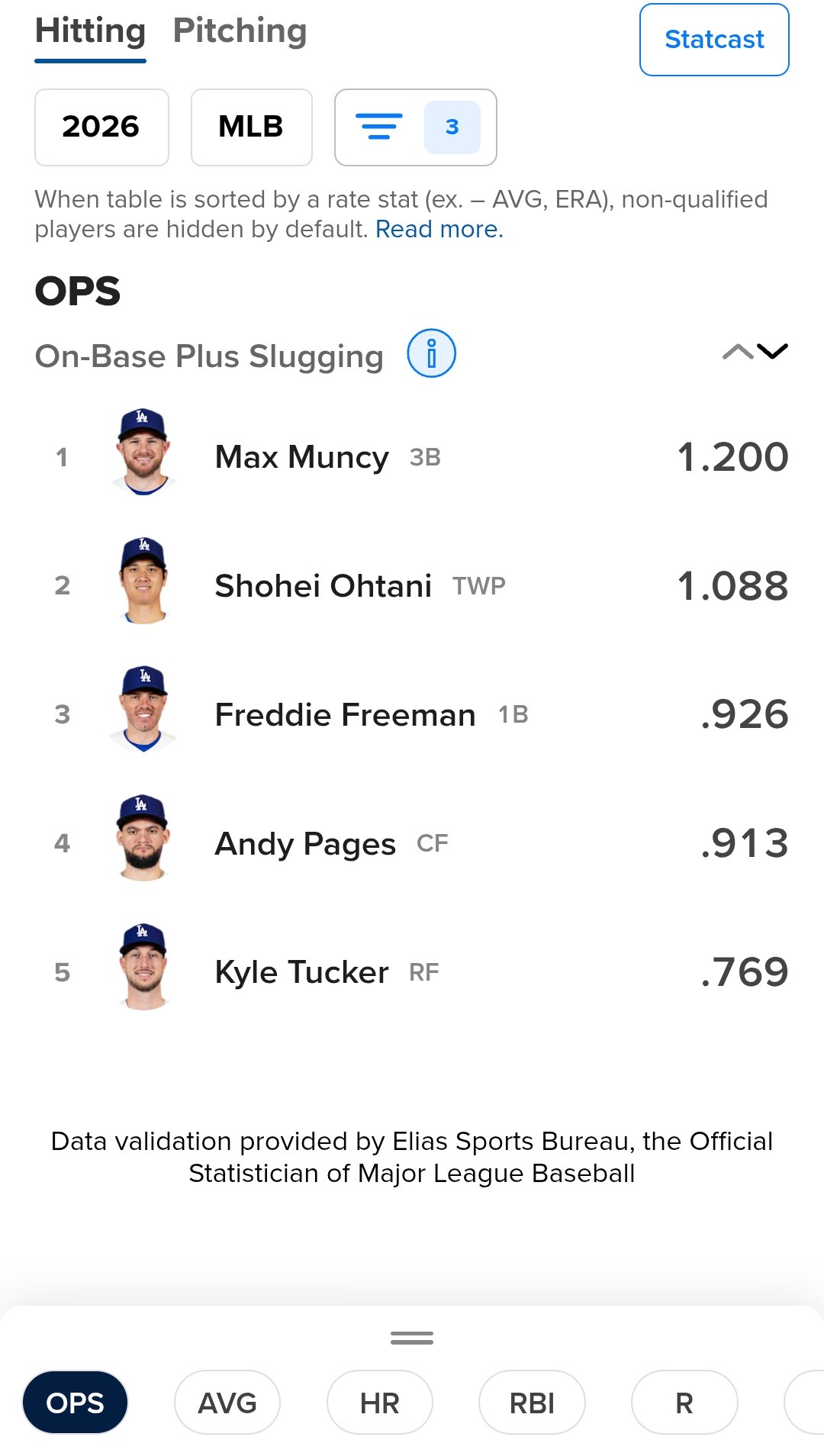Open the Statcast button
This screenshot has width=824, height=1456.
[x=714, y=40]
